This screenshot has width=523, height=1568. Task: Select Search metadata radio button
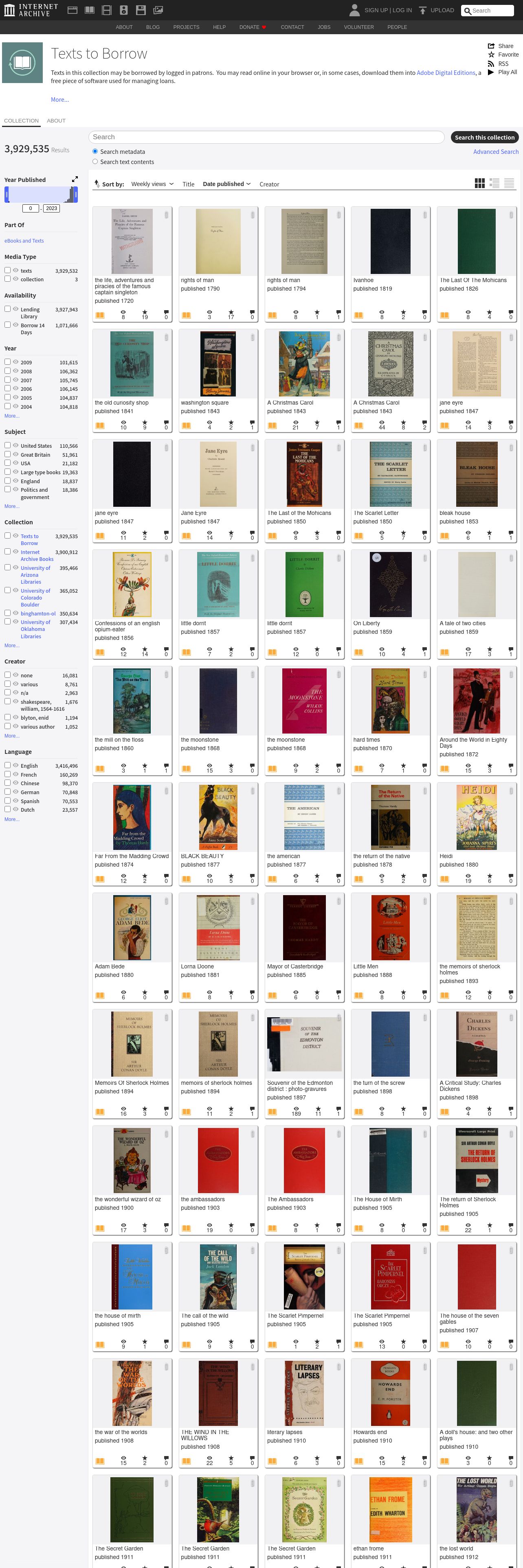pos(95,151)
